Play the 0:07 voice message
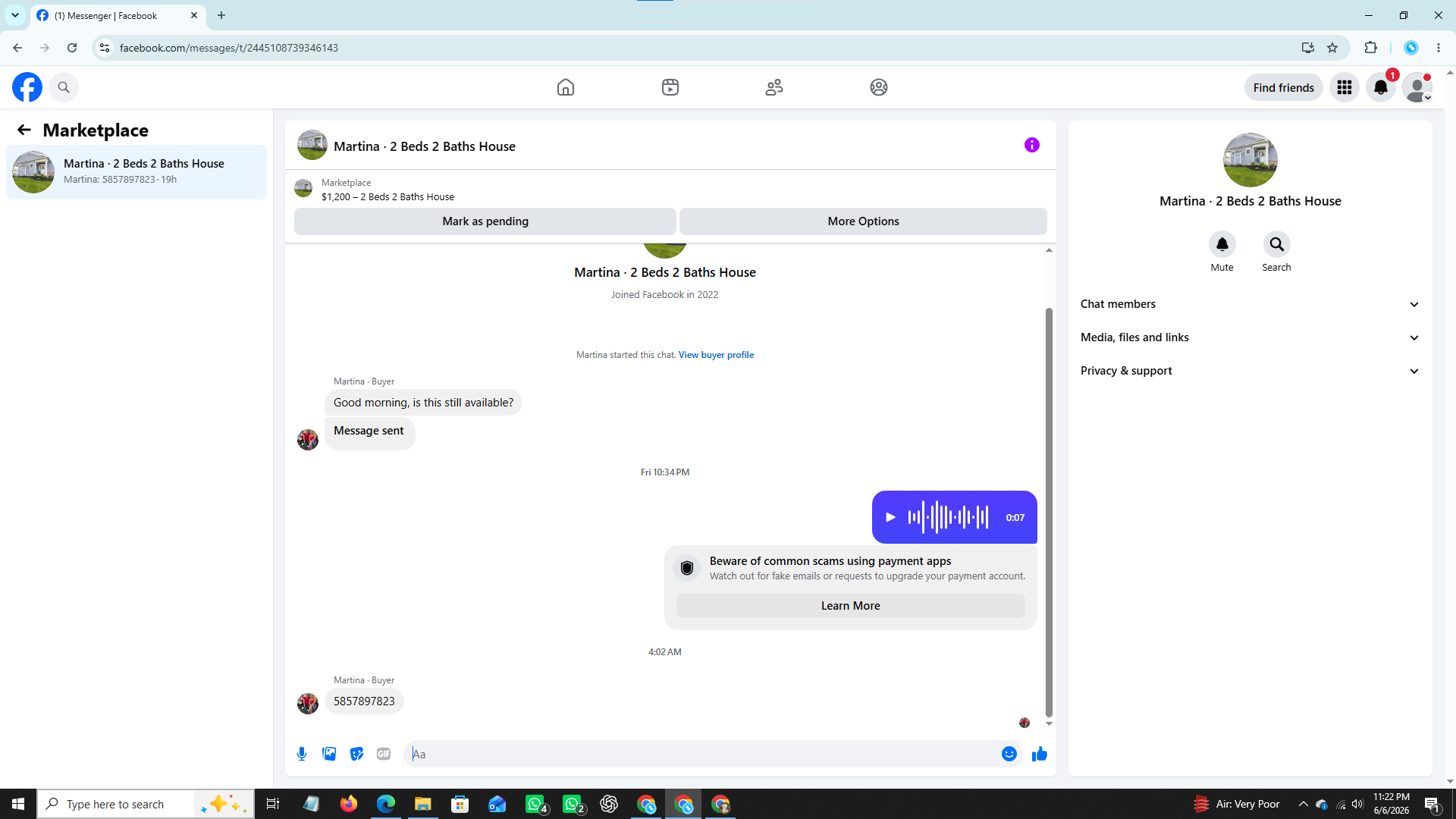Image resolution: width=1456 pixels, height=819 pixels. point(890,517)
